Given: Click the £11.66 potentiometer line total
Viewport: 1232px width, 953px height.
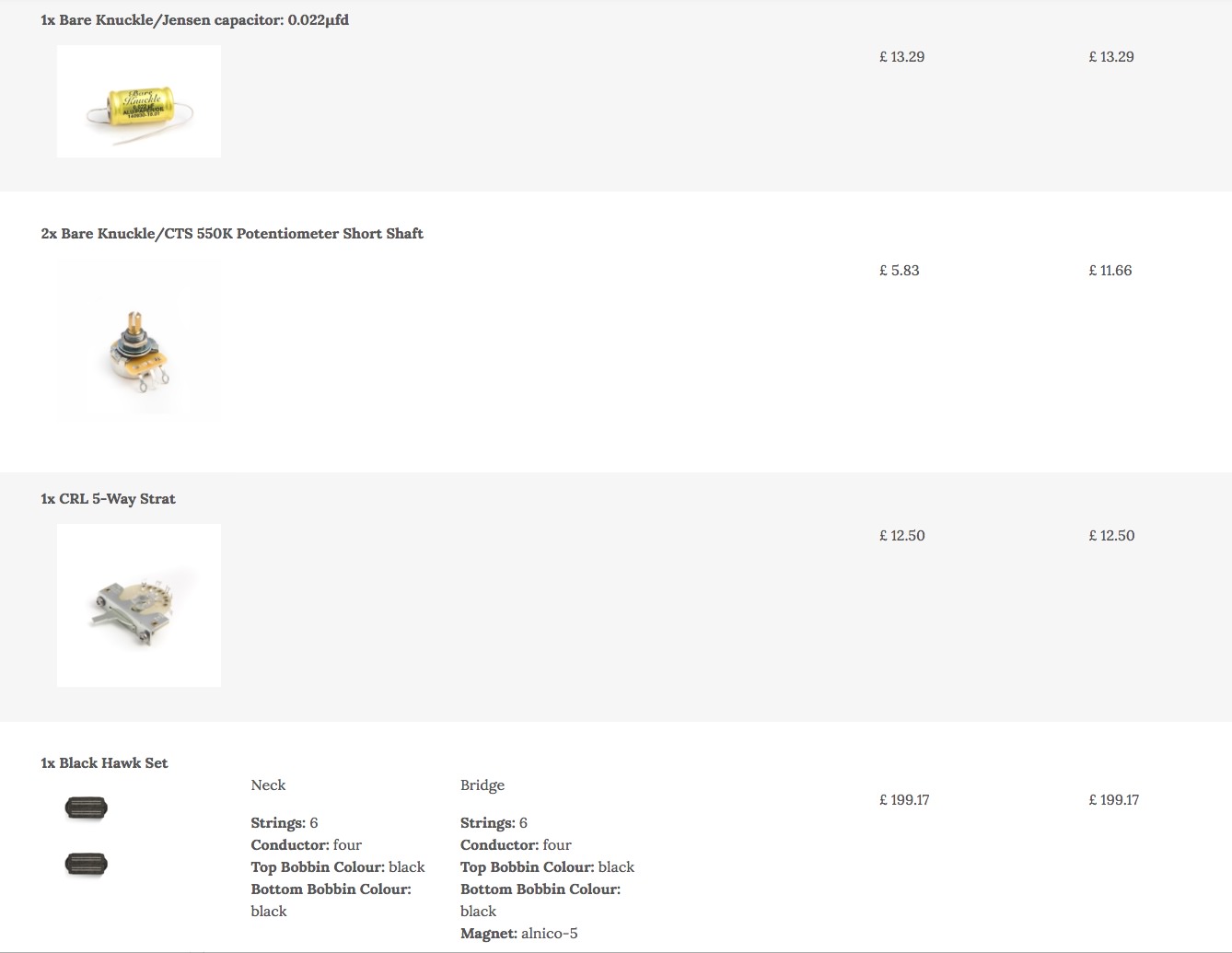Looking at the screenshot, I should [1110, 270].
